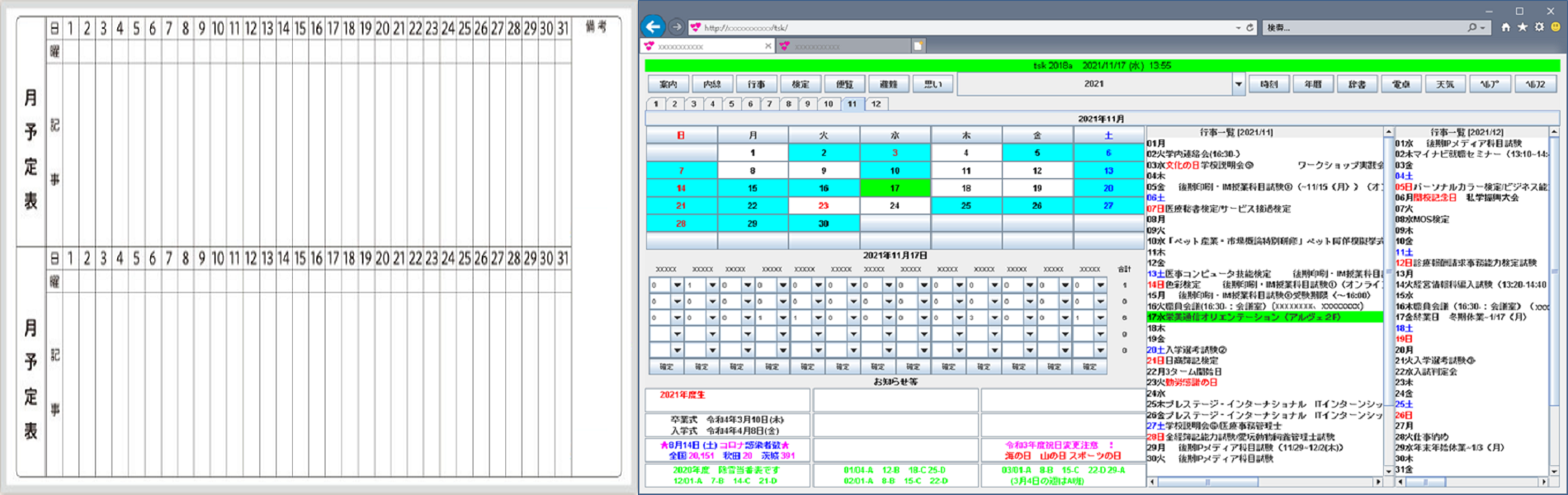Open the browser settings gear icon
Viewport: 1568px width, 495px height.
pyautogui.click(x=1539, y=27)
